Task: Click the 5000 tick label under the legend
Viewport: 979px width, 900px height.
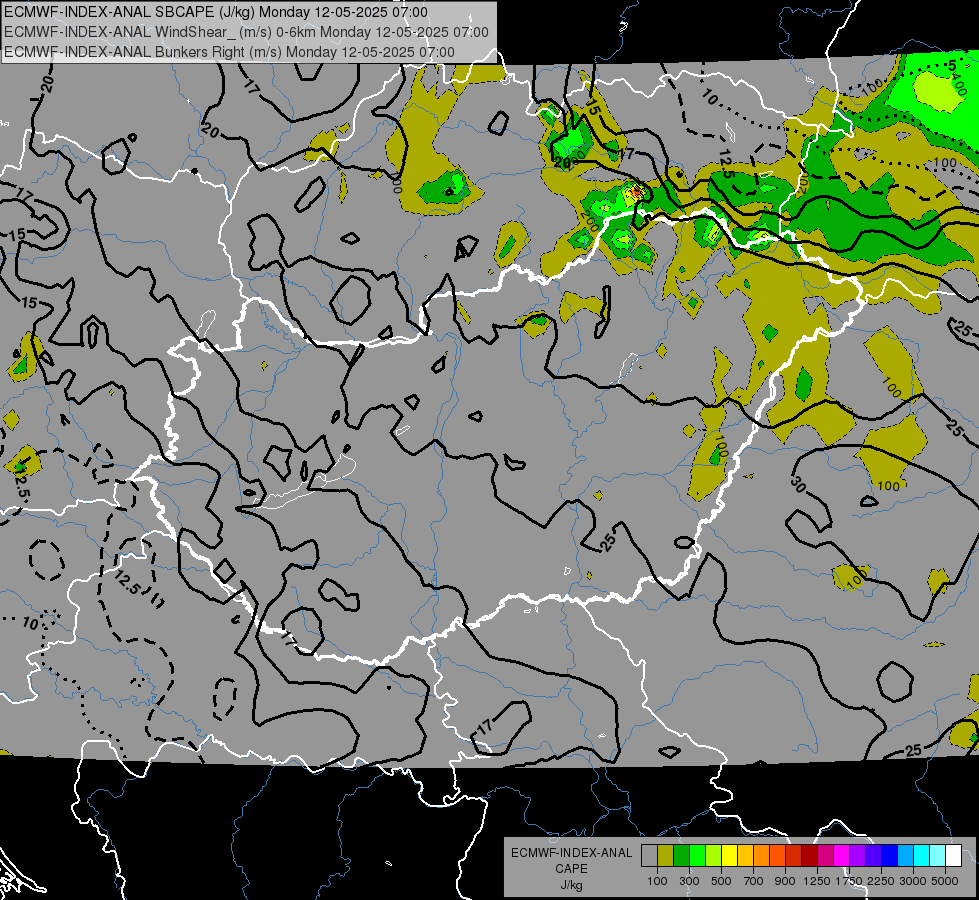Action: tap(945, 881)
